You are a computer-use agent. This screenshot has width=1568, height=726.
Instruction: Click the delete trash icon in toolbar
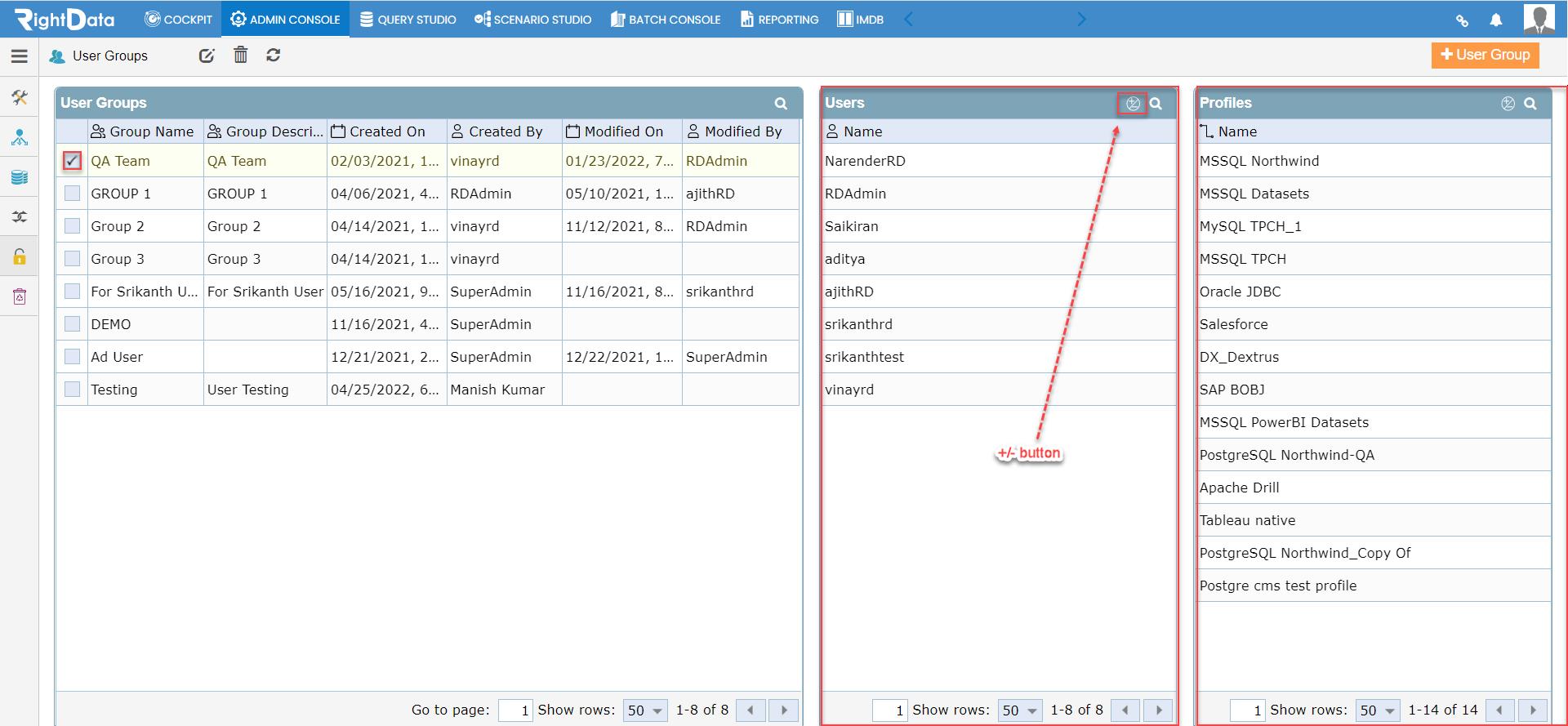tap(240, 55)
